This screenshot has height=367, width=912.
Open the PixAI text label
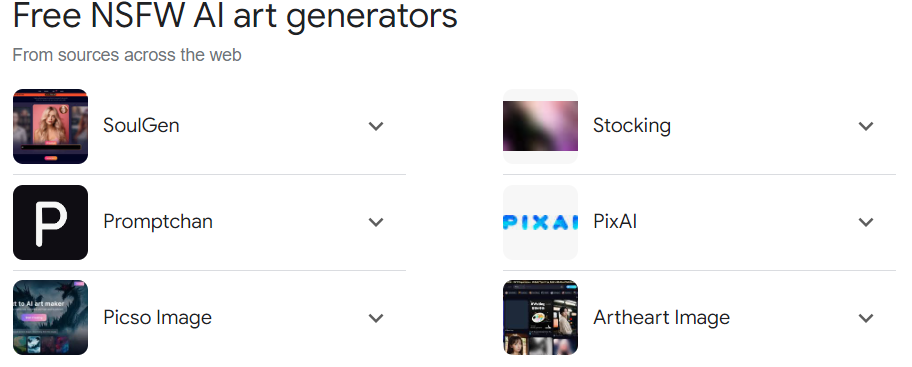click(615, 222)
